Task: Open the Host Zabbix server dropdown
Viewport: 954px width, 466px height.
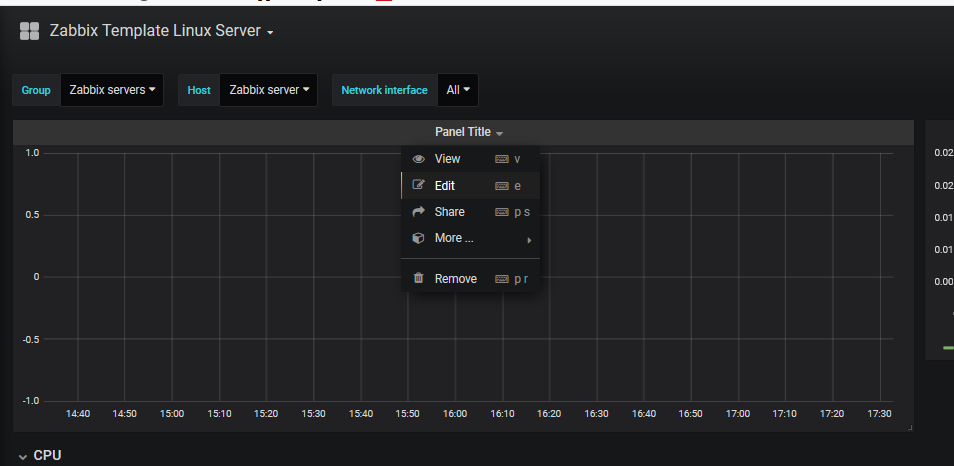Action: (x=268, y=90)
